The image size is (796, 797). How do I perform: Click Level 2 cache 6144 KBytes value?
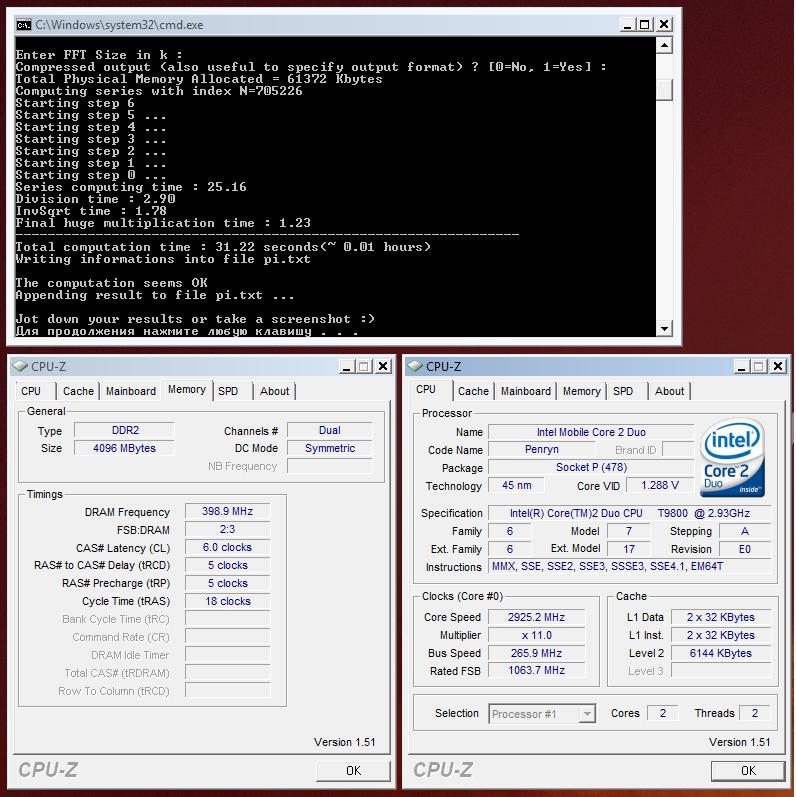(721, 653)
